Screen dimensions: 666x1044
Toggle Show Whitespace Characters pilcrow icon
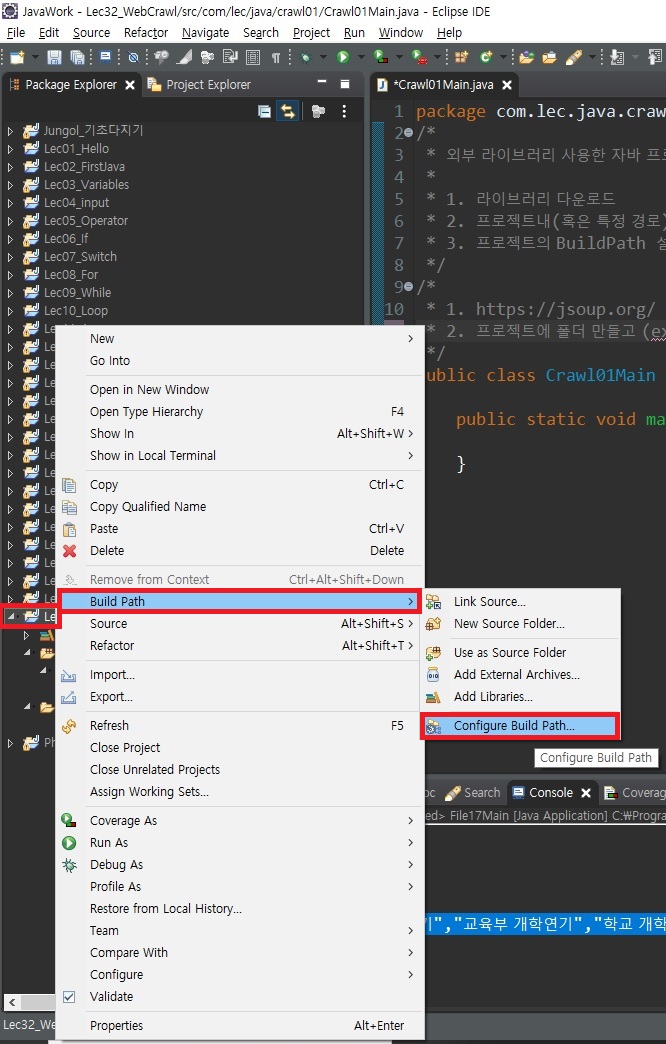[x=275, y=57]
